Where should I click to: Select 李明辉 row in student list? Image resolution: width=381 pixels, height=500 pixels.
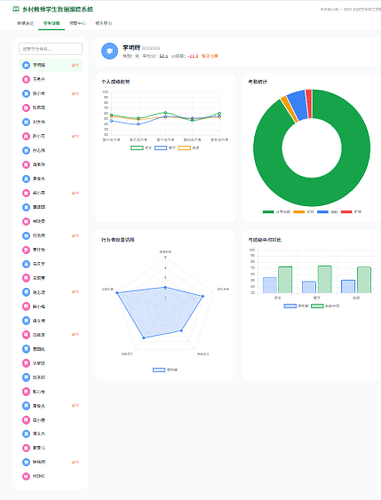(x=51, y=65)
